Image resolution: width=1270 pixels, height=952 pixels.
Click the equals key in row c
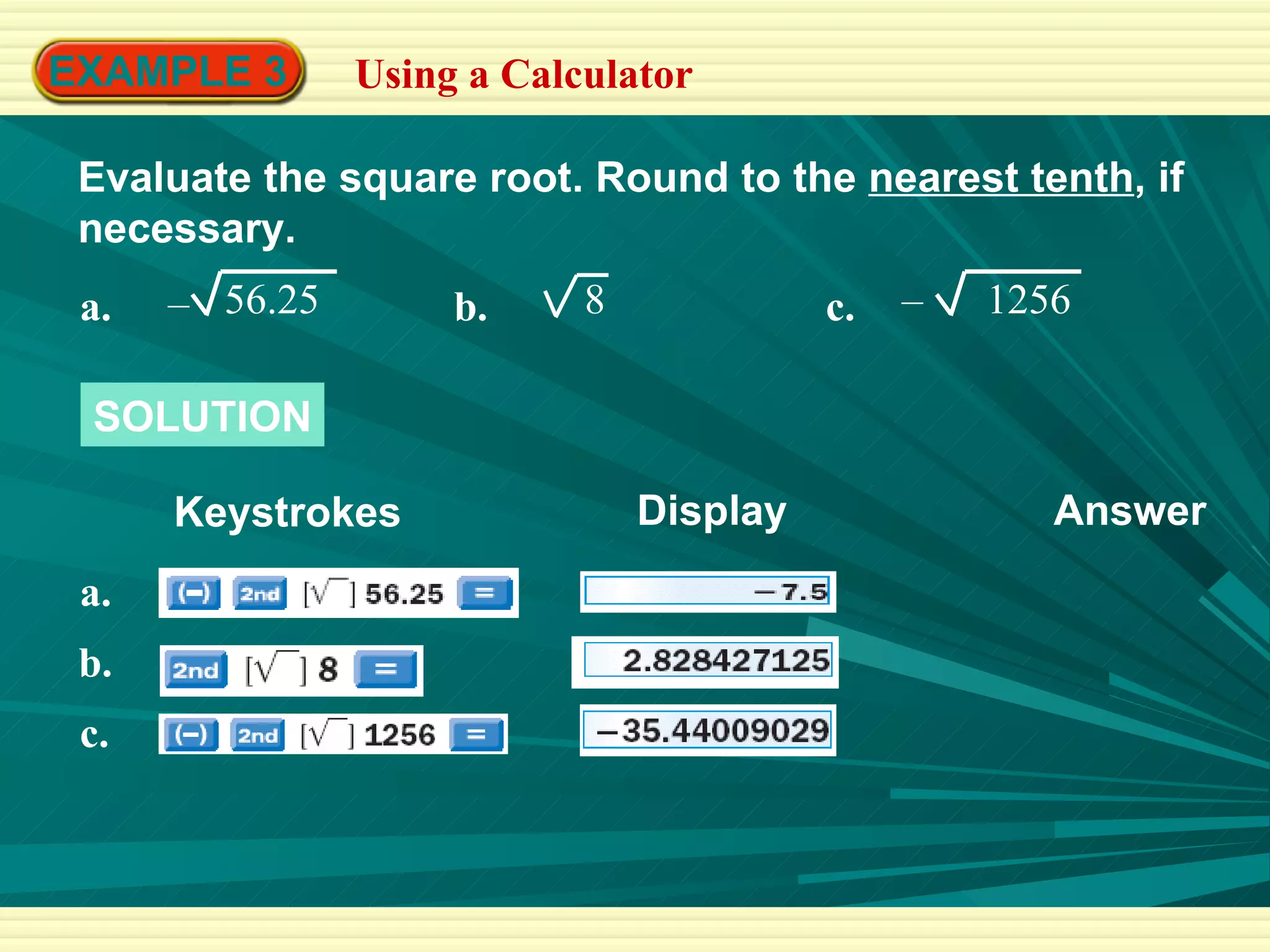(476, 734)
